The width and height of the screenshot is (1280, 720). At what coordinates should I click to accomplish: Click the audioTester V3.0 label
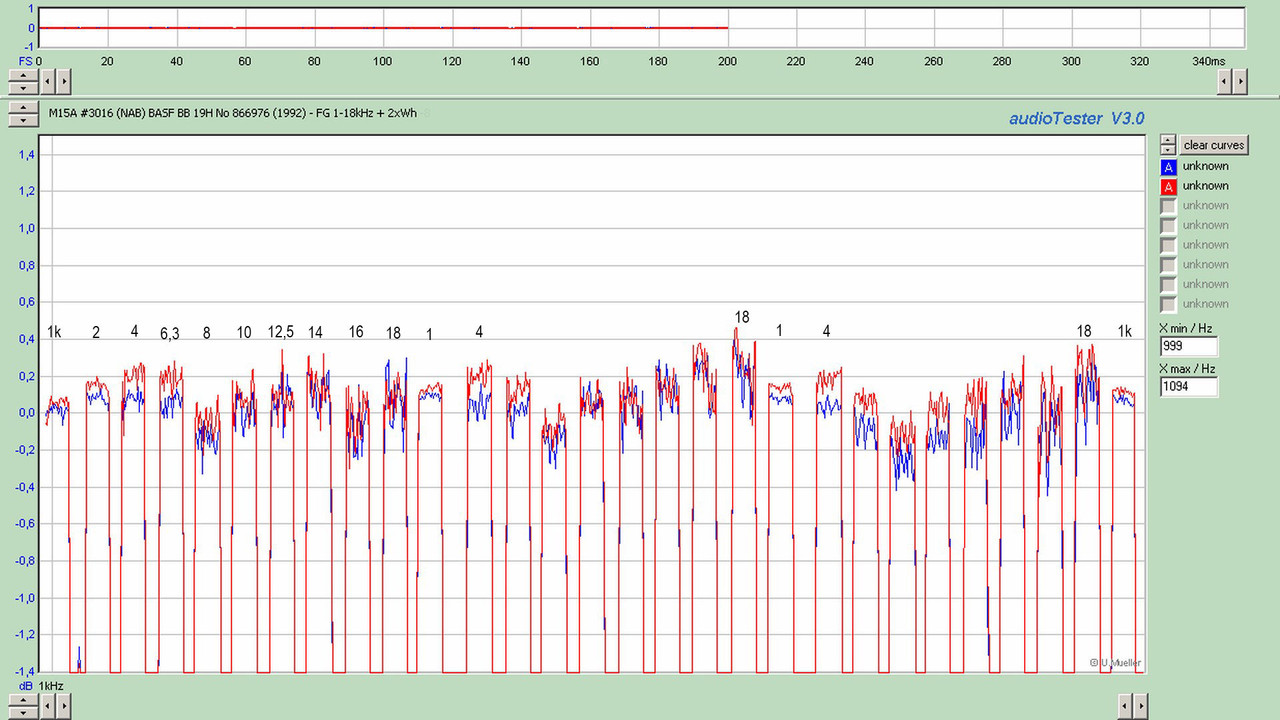pos(1076,119)
